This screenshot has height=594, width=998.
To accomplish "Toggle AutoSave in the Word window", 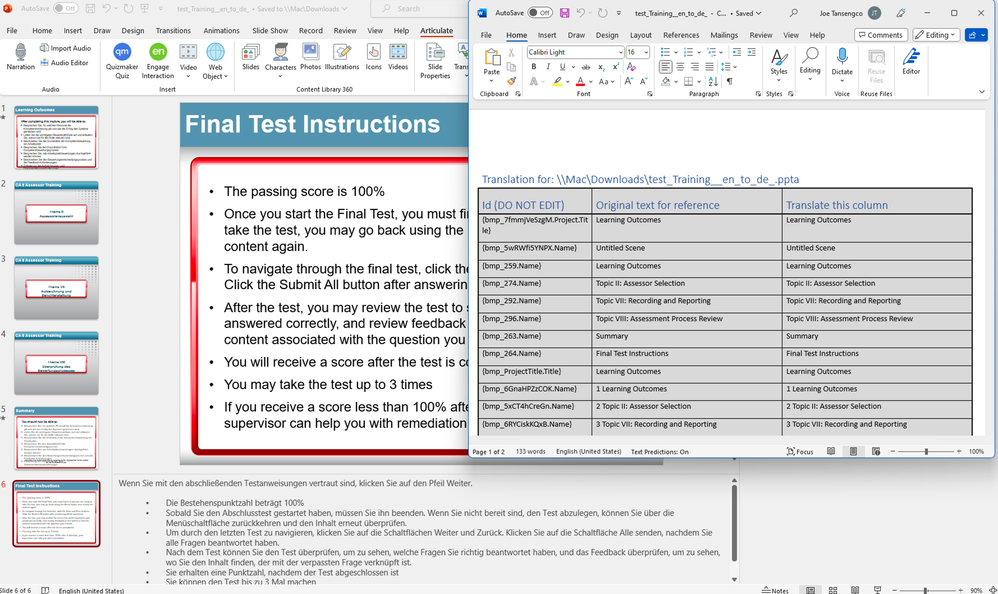I will [x=540, y=13].
